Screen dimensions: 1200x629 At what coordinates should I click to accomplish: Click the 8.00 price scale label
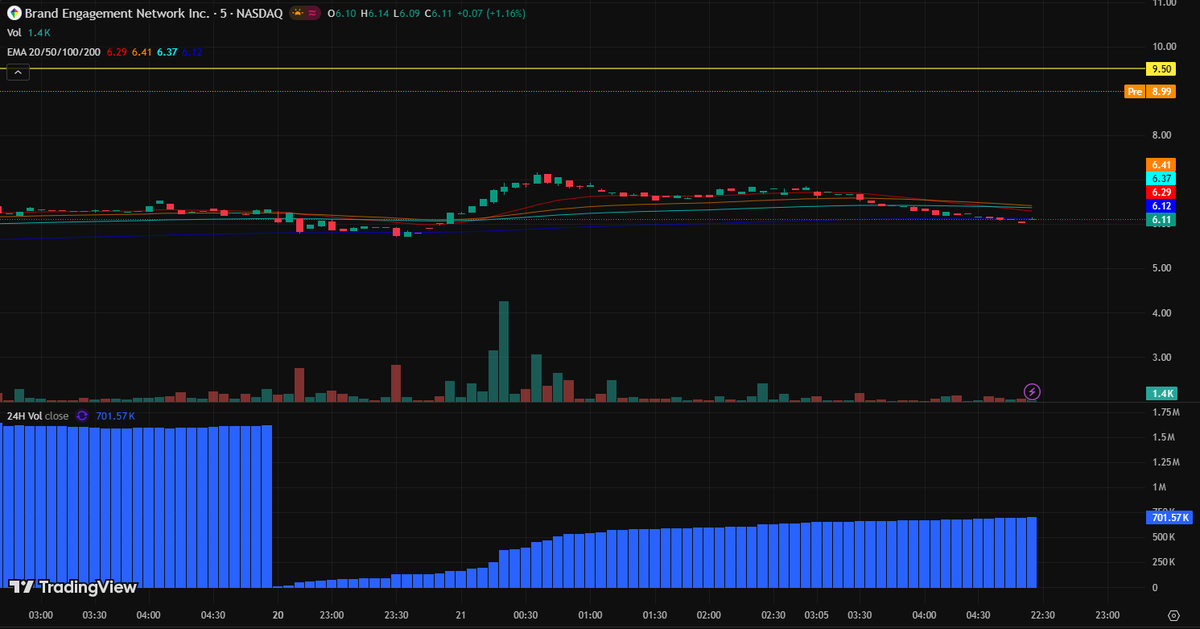(1164, 135)
